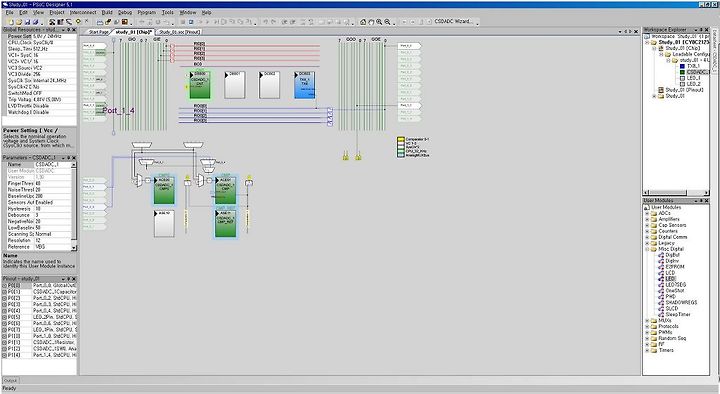Open the File menu
This screenshot has height=394, width=720.
tap(9, 12)
